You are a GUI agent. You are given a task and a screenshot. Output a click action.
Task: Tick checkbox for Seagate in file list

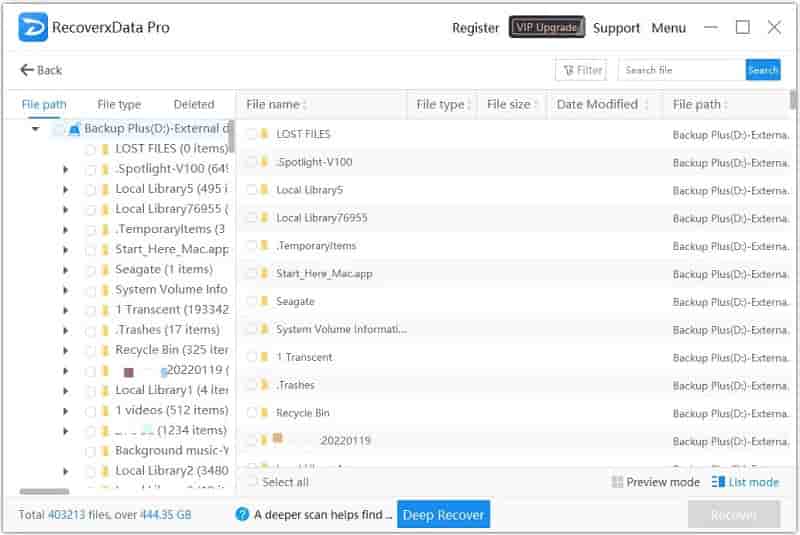(252, 301)
